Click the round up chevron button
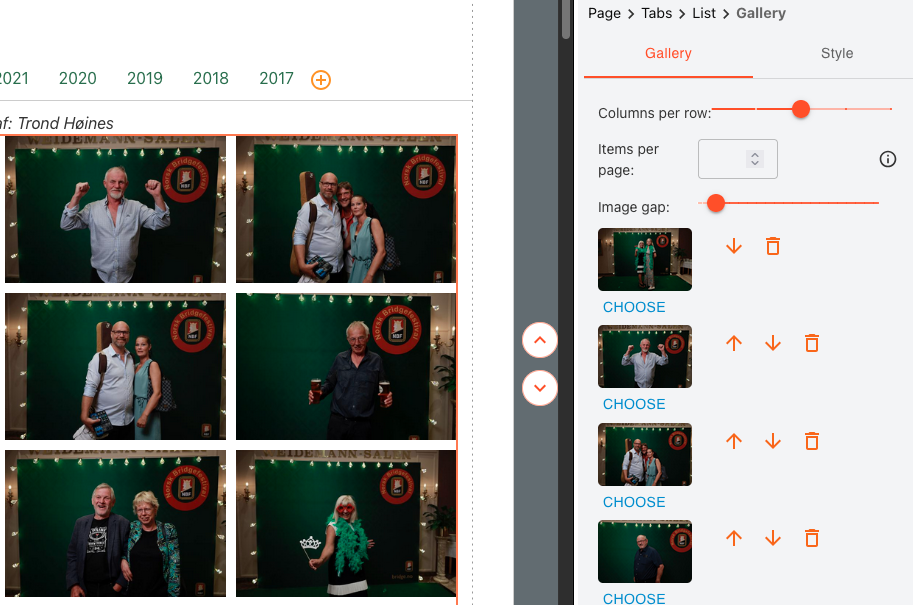 (x=540, y=341)
